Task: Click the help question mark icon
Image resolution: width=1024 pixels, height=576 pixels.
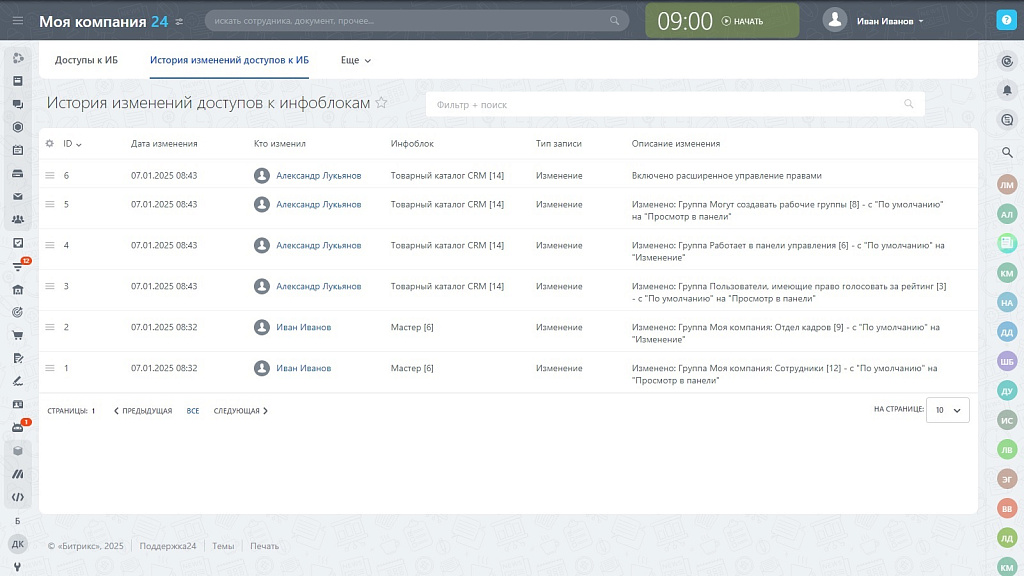Action: [x=1006, y=20]
